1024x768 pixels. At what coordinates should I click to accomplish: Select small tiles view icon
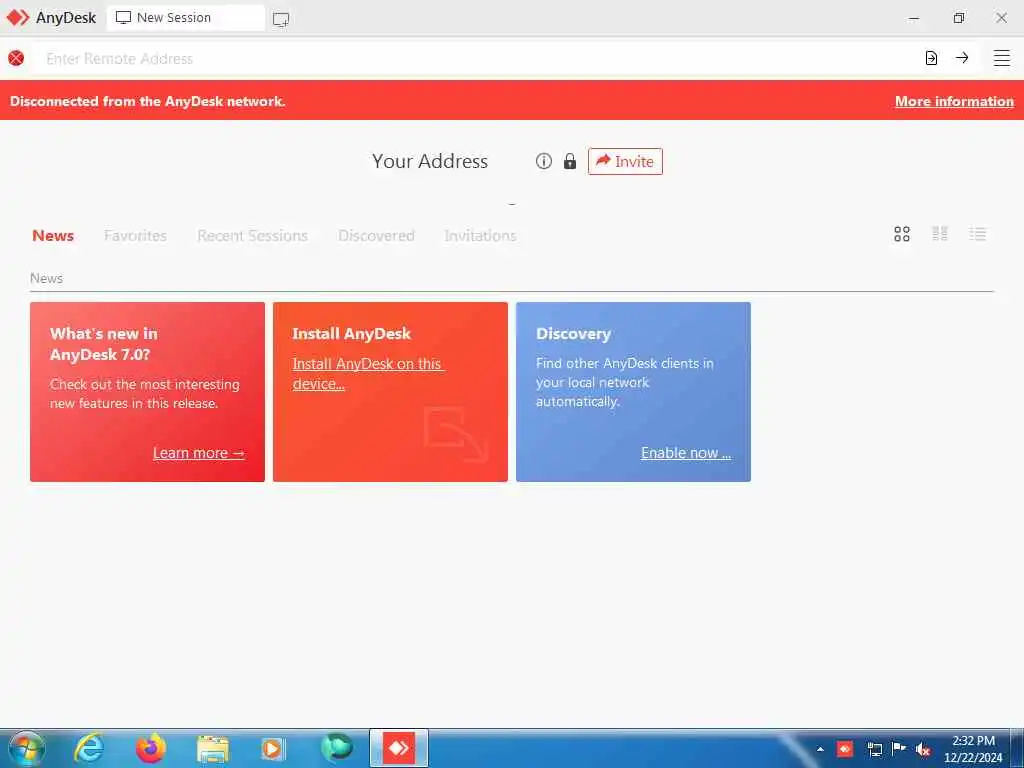pyautogui.click(x=940, y=234)
